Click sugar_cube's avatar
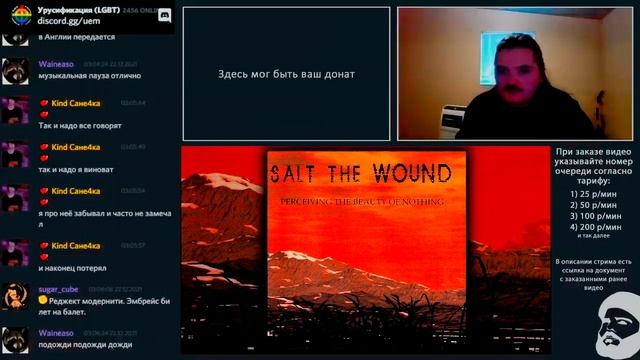The image size is (640, 360). pyautogui.click(x=15, y=296)
